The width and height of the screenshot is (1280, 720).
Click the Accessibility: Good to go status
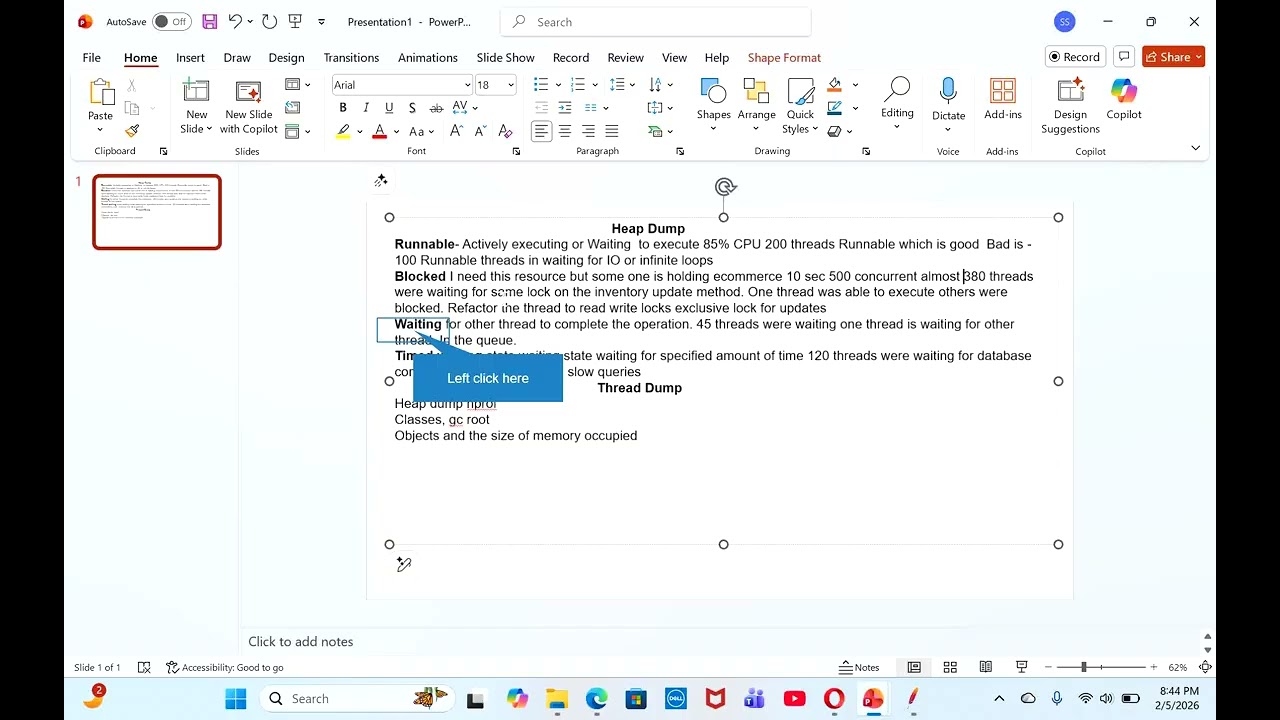pos(225,667)
